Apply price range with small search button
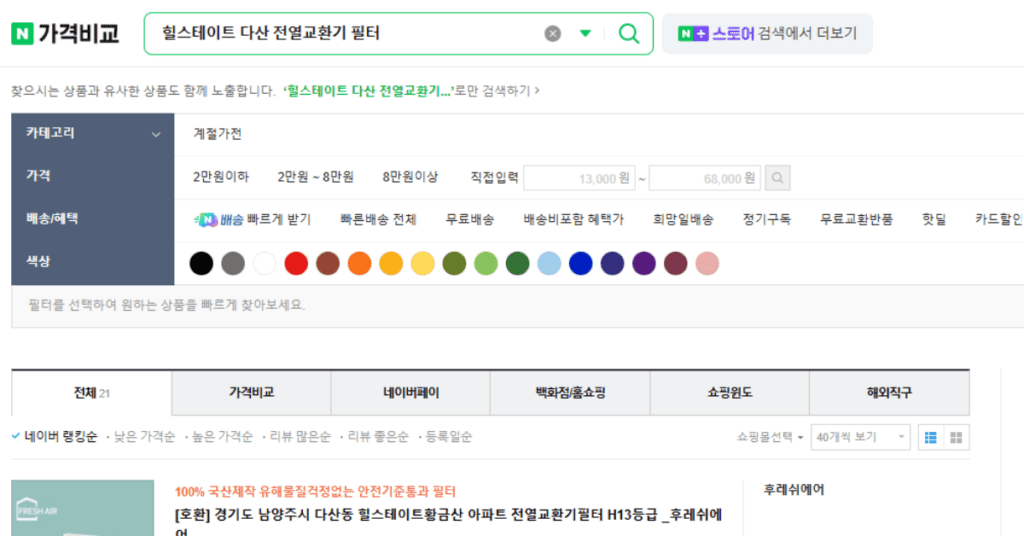Image resolution: width=1024 pixels, height=536 pixels. coord(777,178)
